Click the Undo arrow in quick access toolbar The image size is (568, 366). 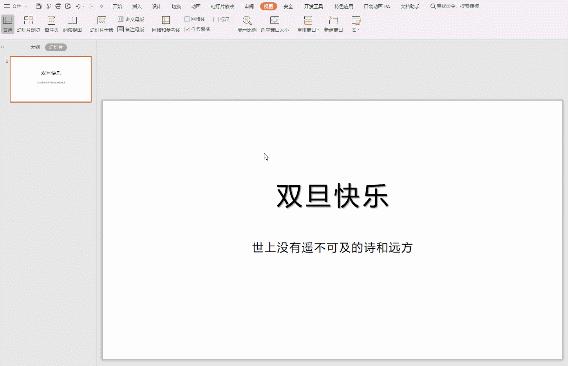(78, 7)
